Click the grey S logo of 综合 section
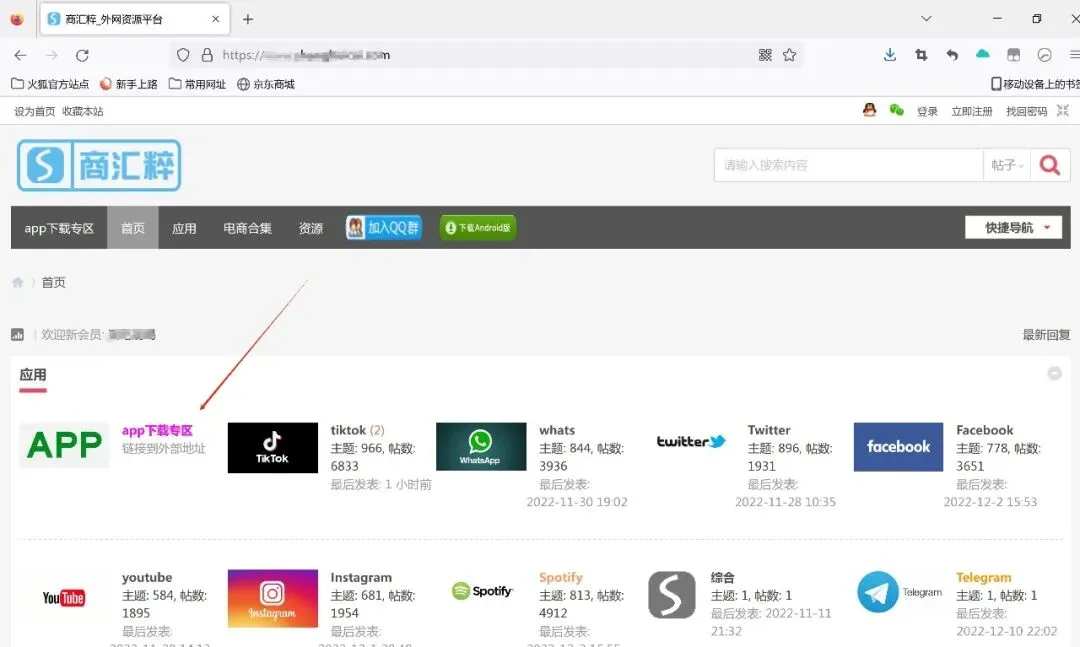This screenshot has width=1080, height=647. 672,595
